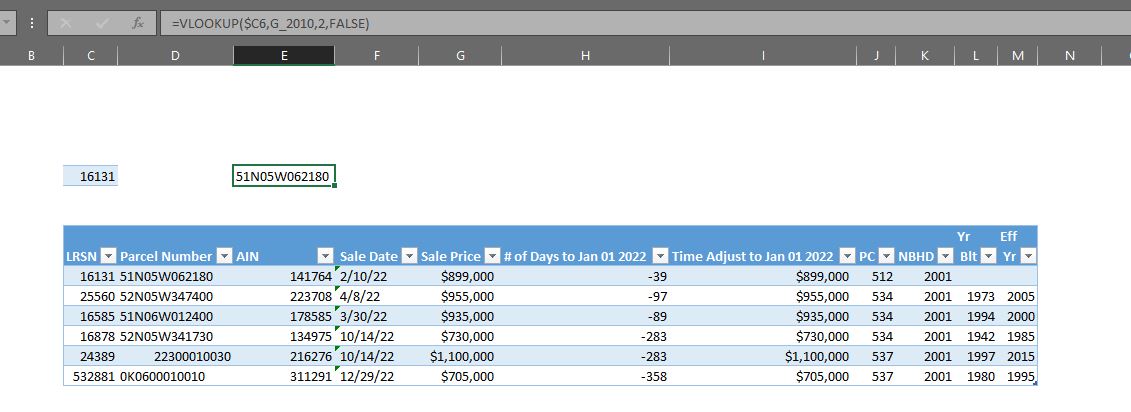Open the LRSN column filter dropdown

(x=108, y=257)
